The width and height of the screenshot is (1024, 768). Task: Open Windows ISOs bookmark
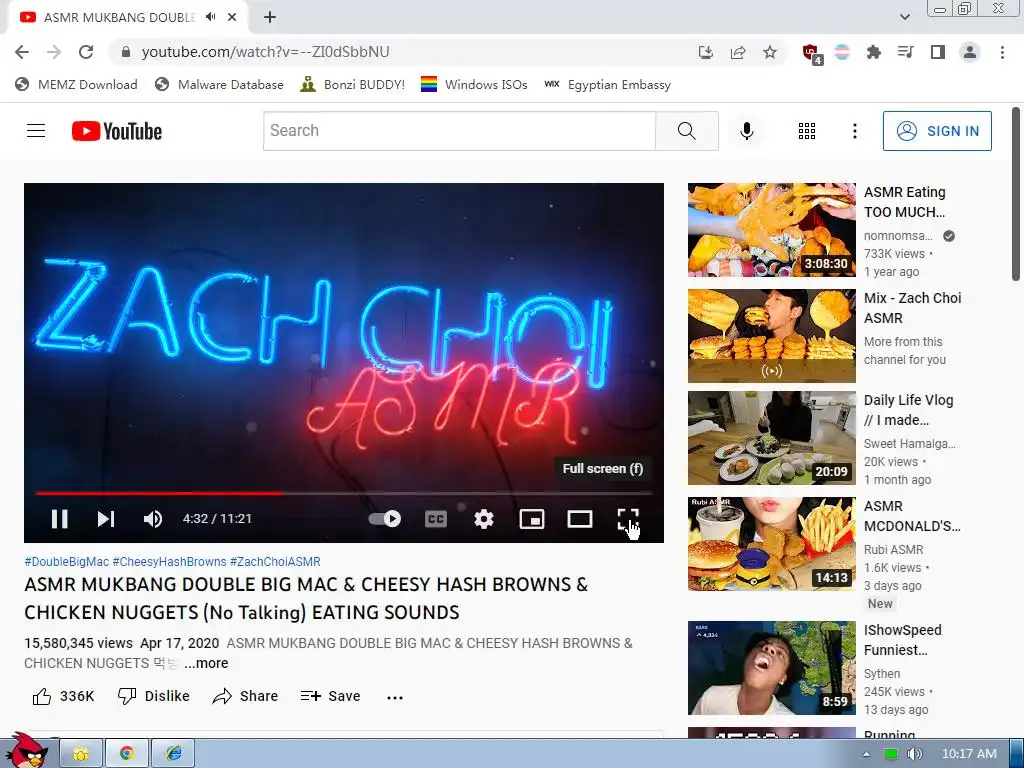(474, 84)
